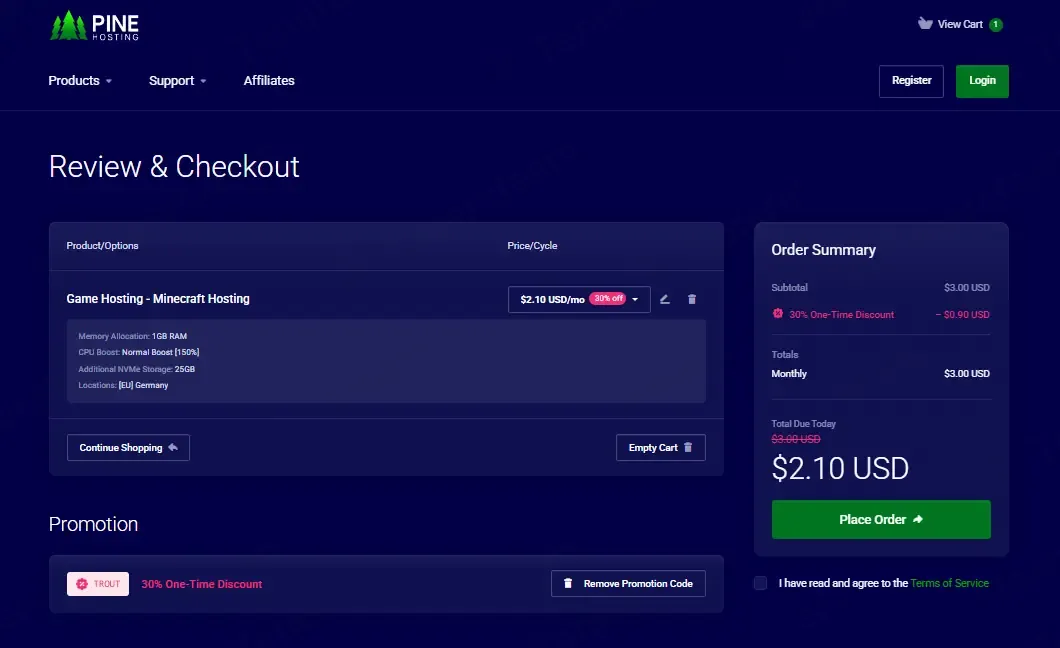Go to the Affiliates page
Viewport: 1060px width, 648px height.
pyautogui.click(x=269, y=80)
